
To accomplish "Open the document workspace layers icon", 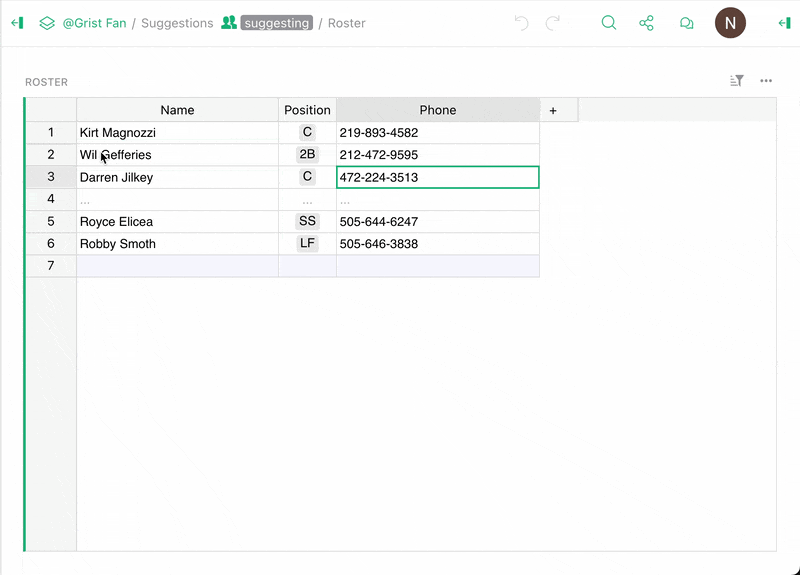I will (x=47, y=23).
